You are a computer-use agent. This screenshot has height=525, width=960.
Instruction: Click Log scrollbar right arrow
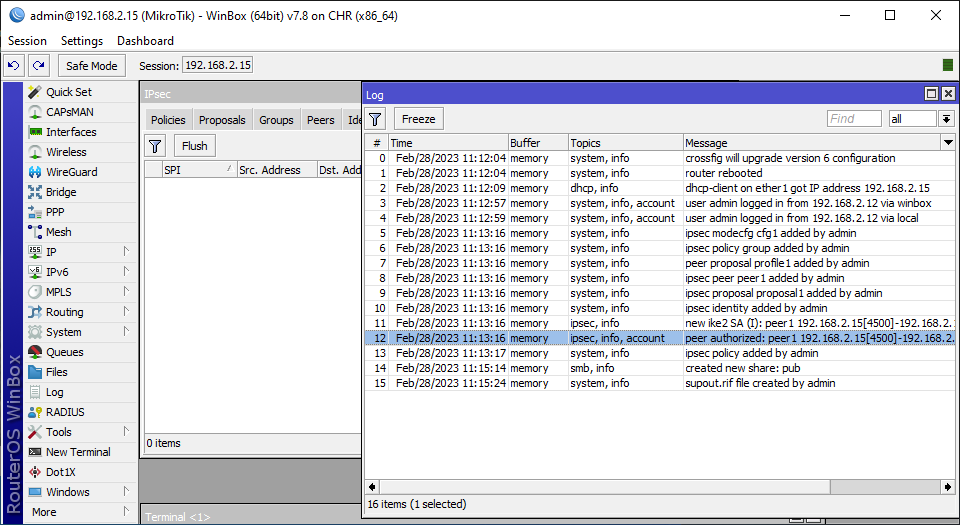948,487
